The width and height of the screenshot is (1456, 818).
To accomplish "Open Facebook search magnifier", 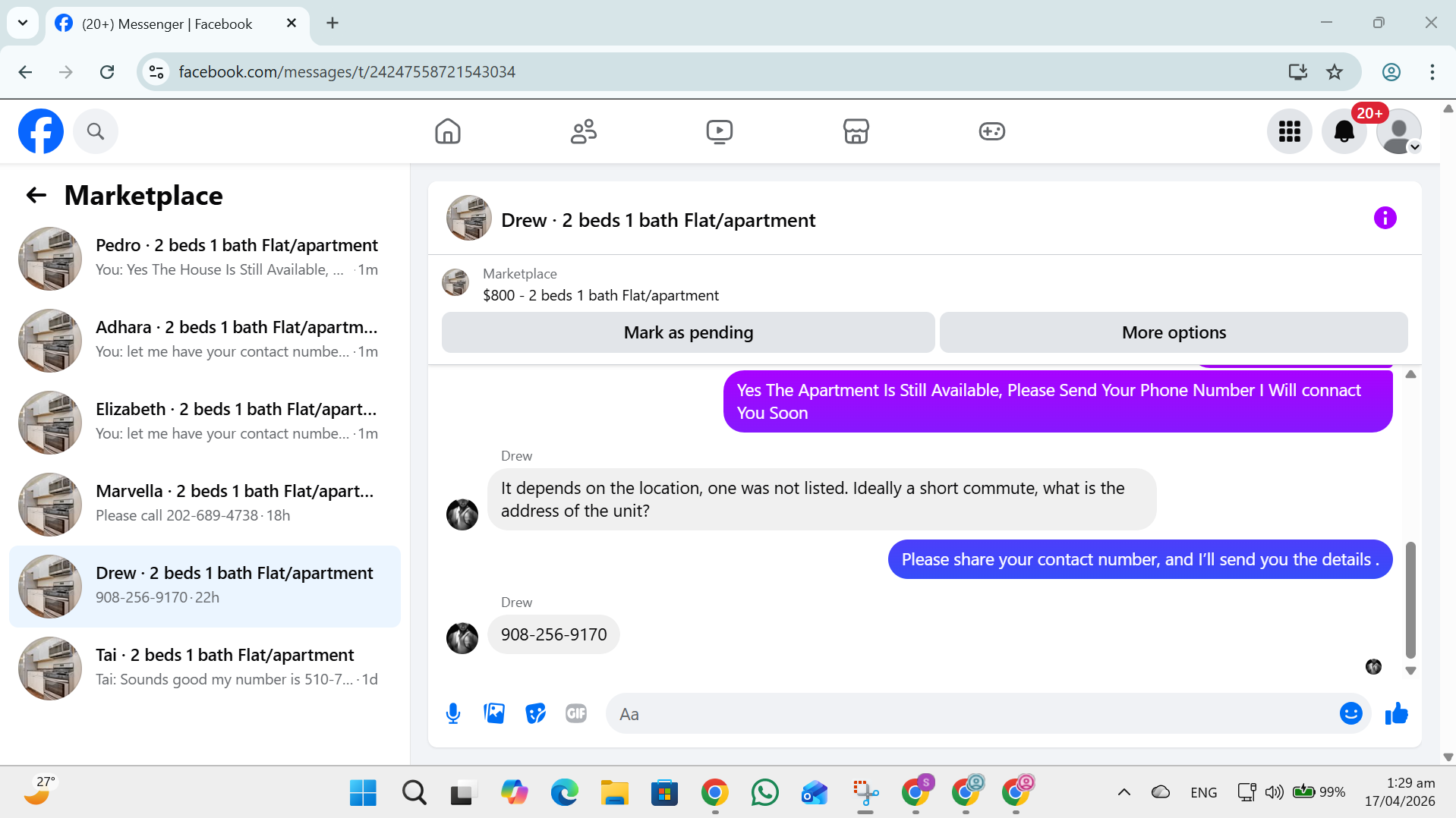I will pos(96,131).
